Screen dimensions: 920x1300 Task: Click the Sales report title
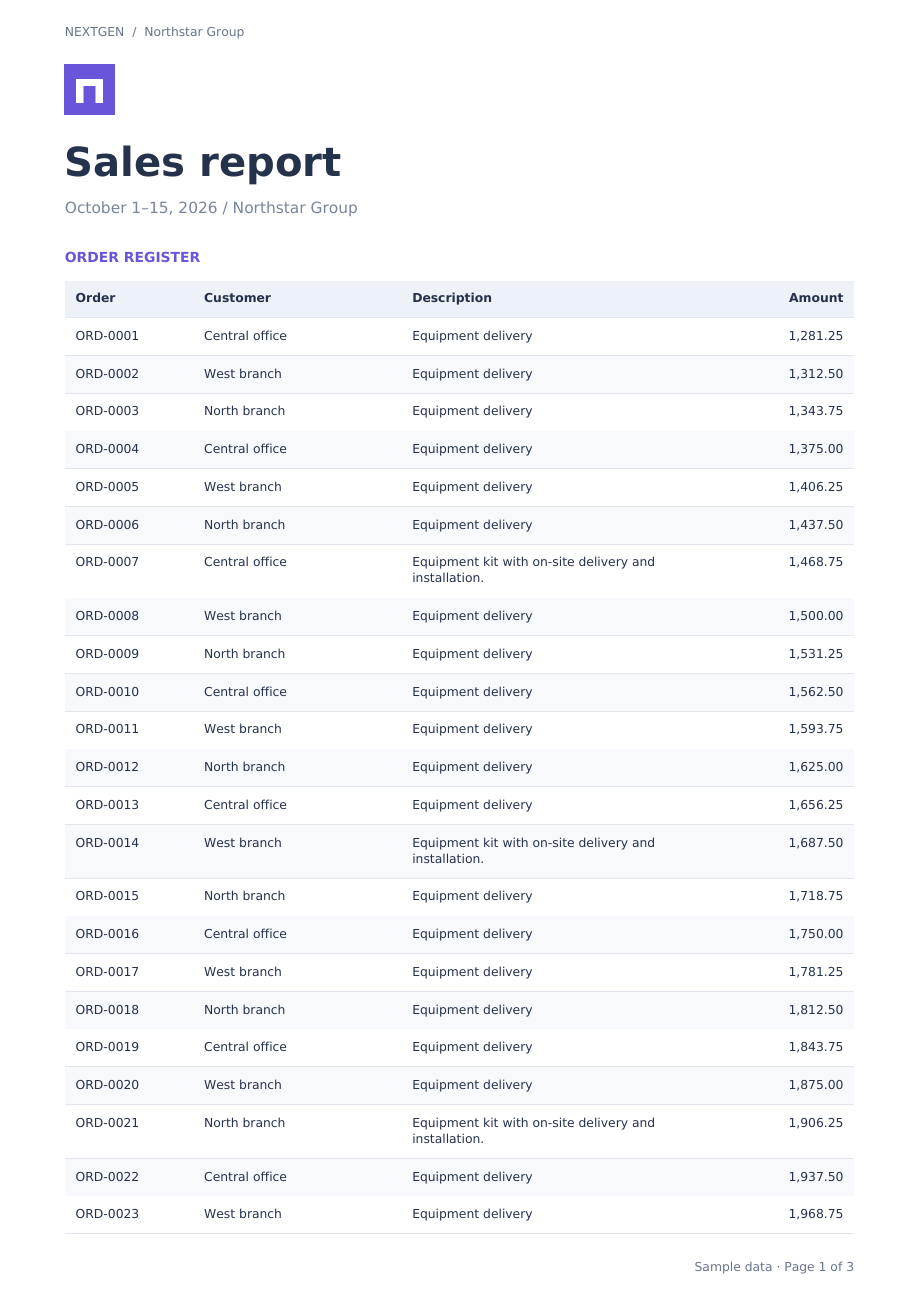coord(203,162)
